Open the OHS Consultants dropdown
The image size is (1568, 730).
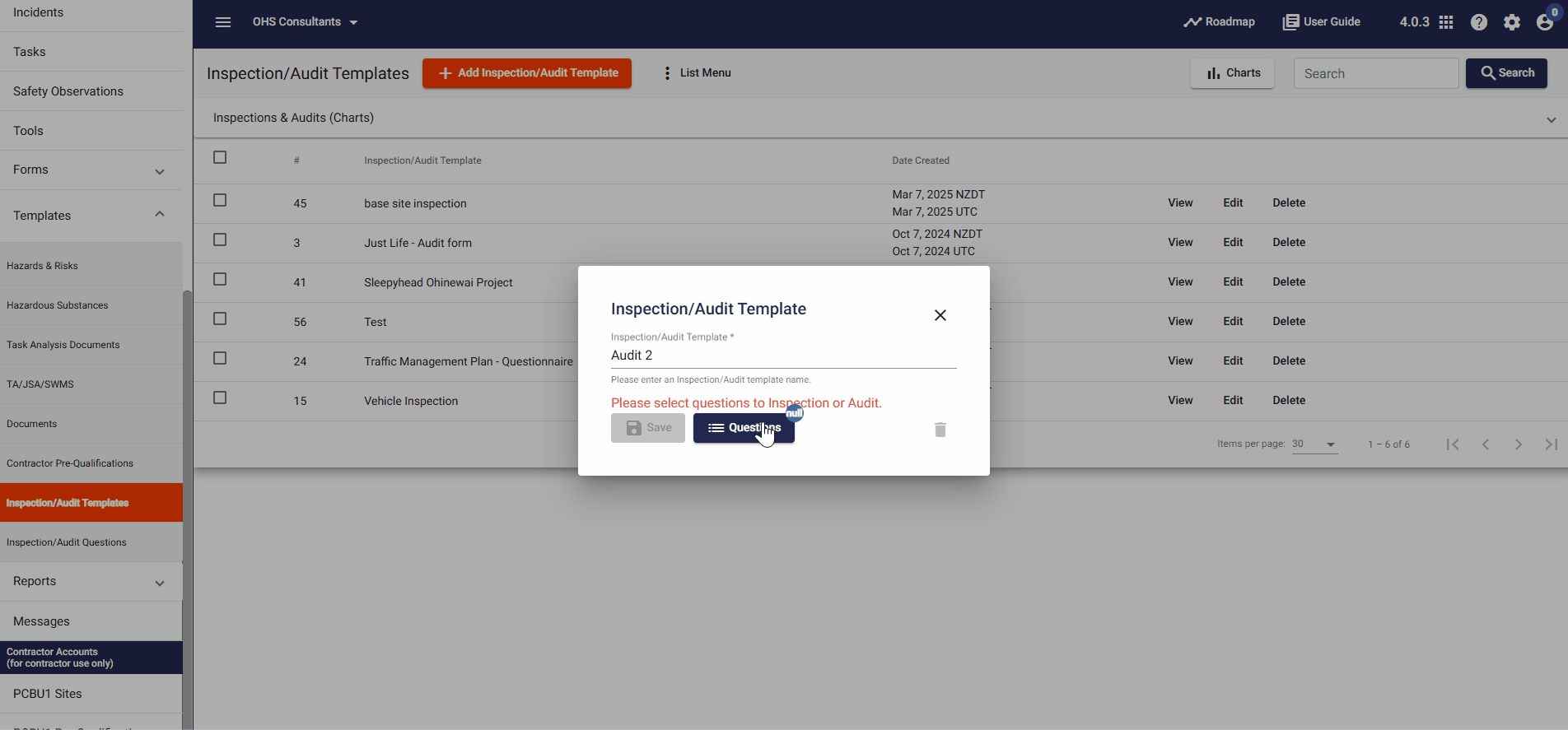point(305,22)
